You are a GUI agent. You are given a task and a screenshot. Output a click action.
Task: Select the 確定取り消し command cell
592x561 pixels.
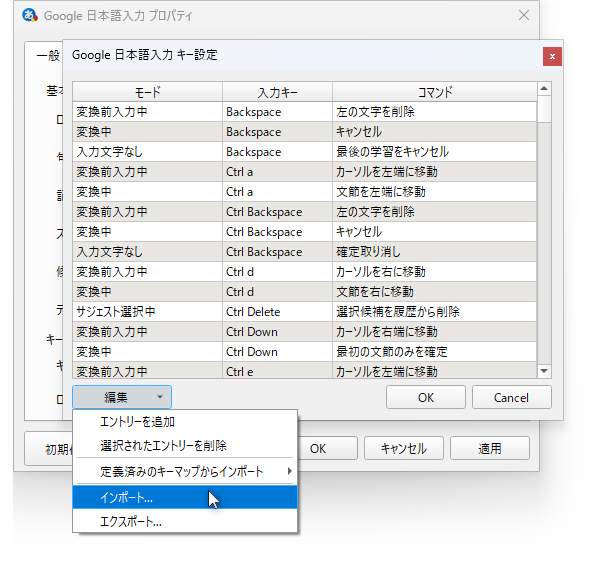point(435,252)
